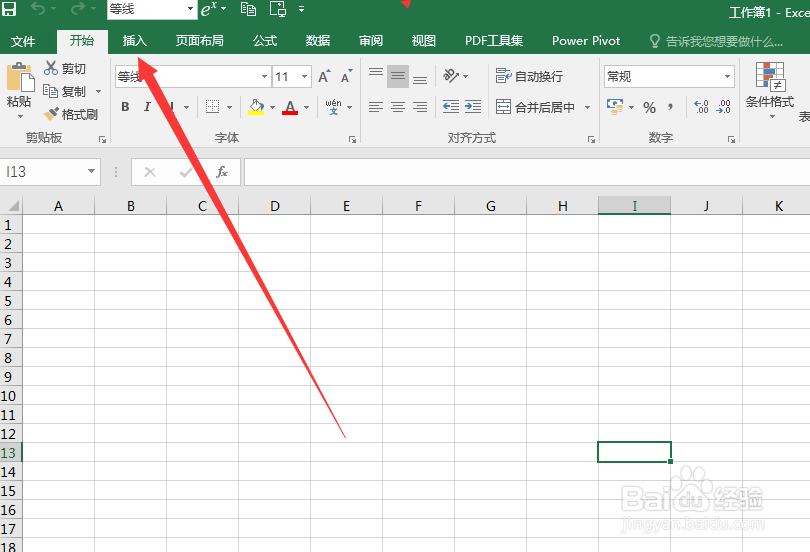Open the number format 常规 dropdown
This screenshot has height=552, width=810.
pos(727,76)
